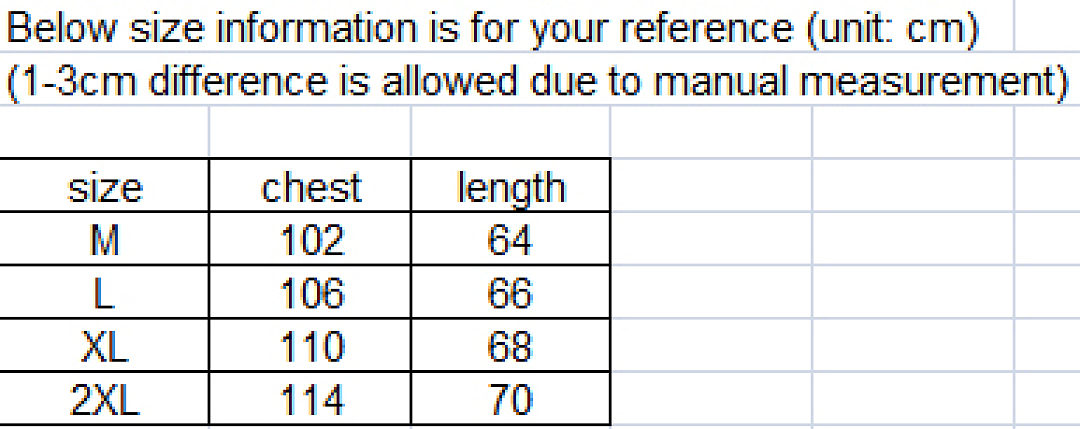Click the cell containing size M
Screen dimensions: 1080x429
104,238
